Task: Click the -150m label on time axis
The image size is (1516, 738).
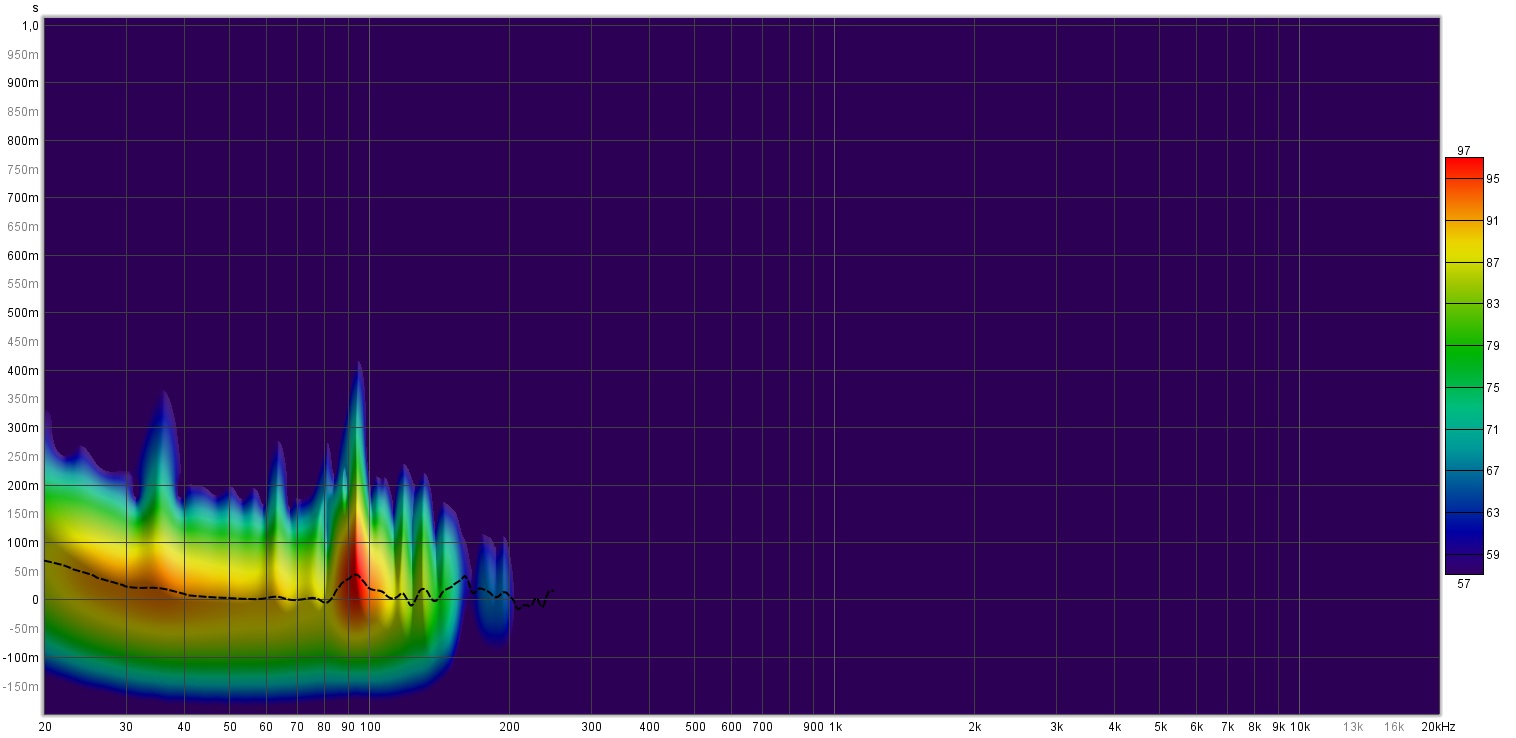Action: (x=21, y=687)
